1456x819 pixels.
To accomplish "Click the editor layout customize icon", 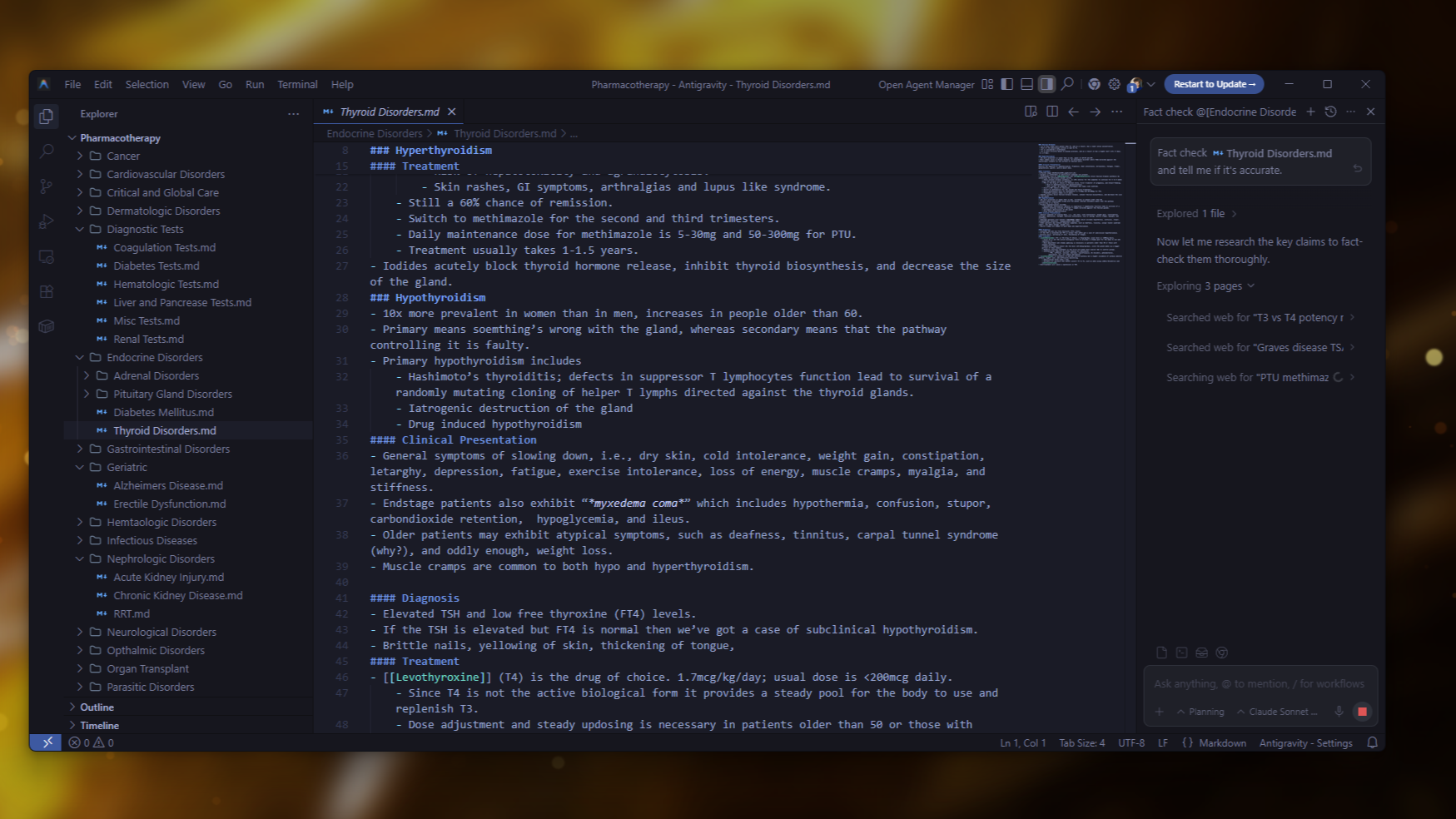I will 987,84.
